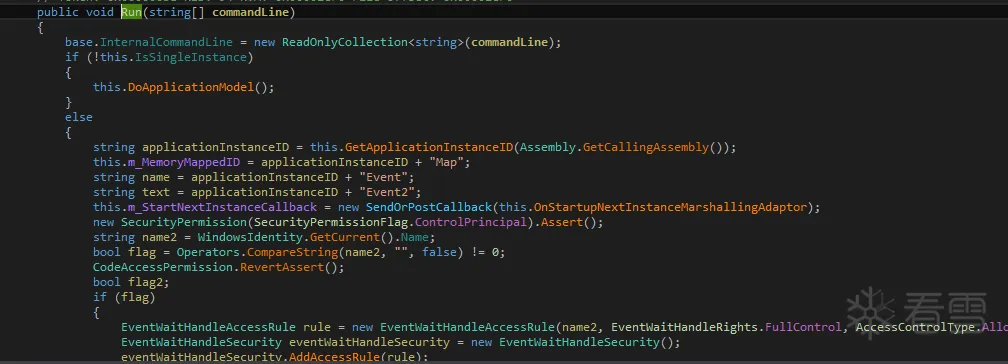
Task: Click the commandLine parameter in Run's signature
Action: pyautogui.click(x=251, y=12)
